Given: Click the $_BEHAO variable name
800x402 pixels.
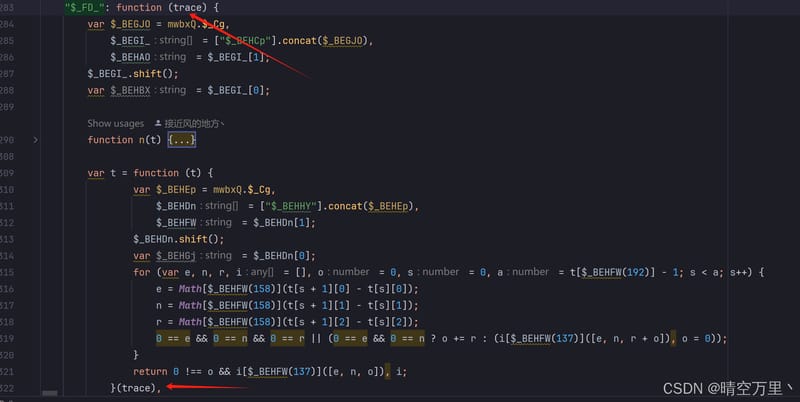Looking at the screenshot, I should pos(130,57).
